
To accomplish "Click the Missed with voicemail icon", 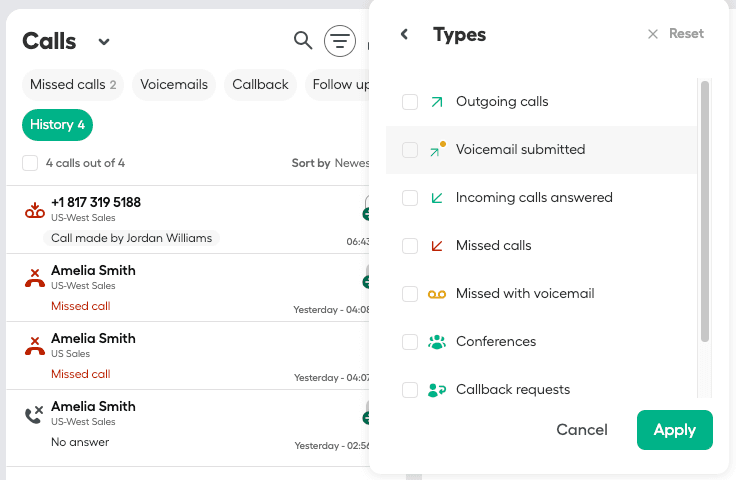I will click(x=436, y=294).
